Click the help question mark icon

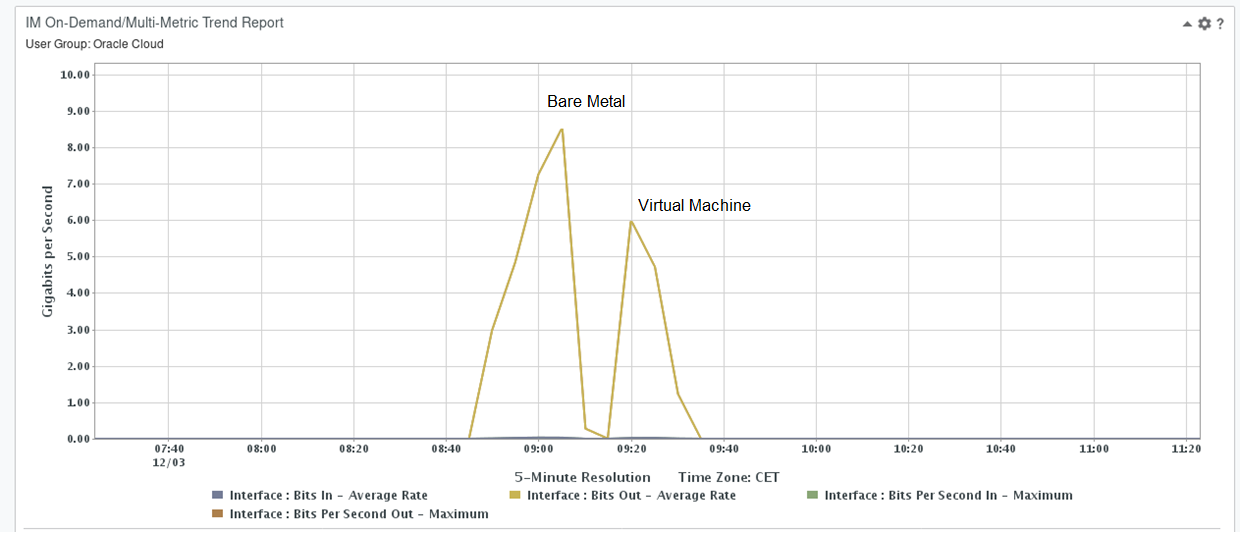[x=1220, y=23]
